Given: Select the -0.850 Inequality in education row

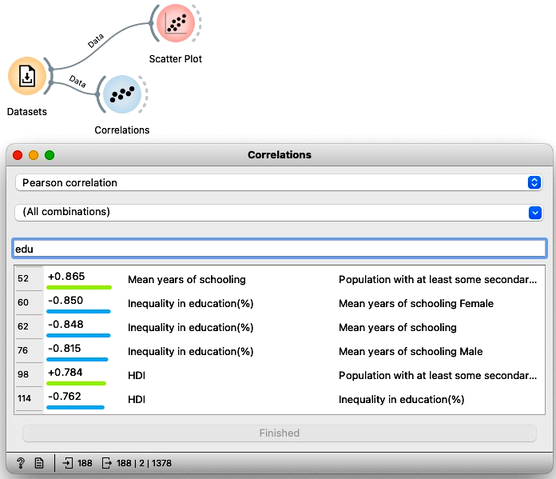Looking at the screenshot, I should [x=279, y=303].
